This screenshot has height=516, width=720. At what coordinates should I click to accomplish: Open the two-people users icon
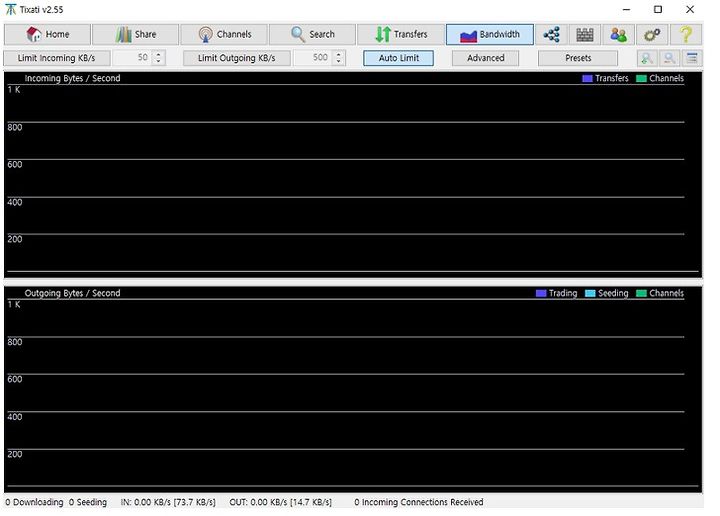coord(619,34)
